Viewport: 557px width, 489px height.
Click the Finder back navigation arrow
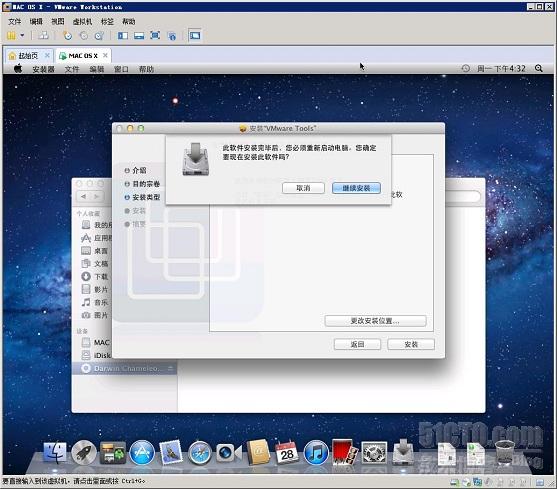(x=83, y=196)
